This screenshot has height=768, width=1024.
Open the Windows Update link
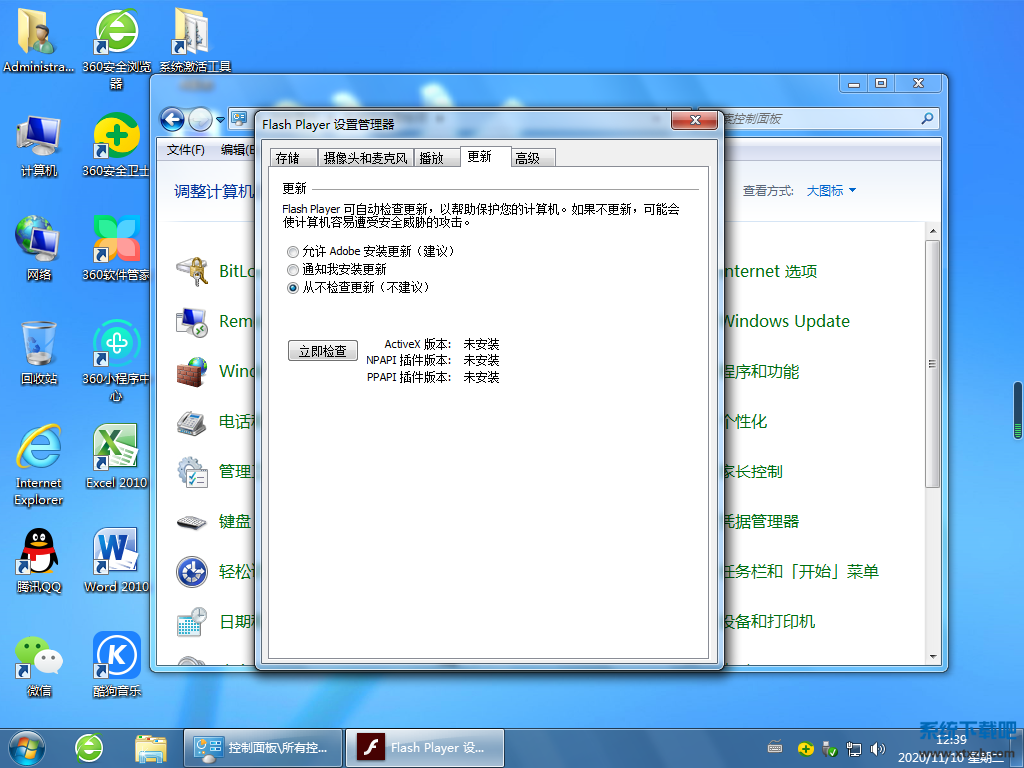point(785,321)
